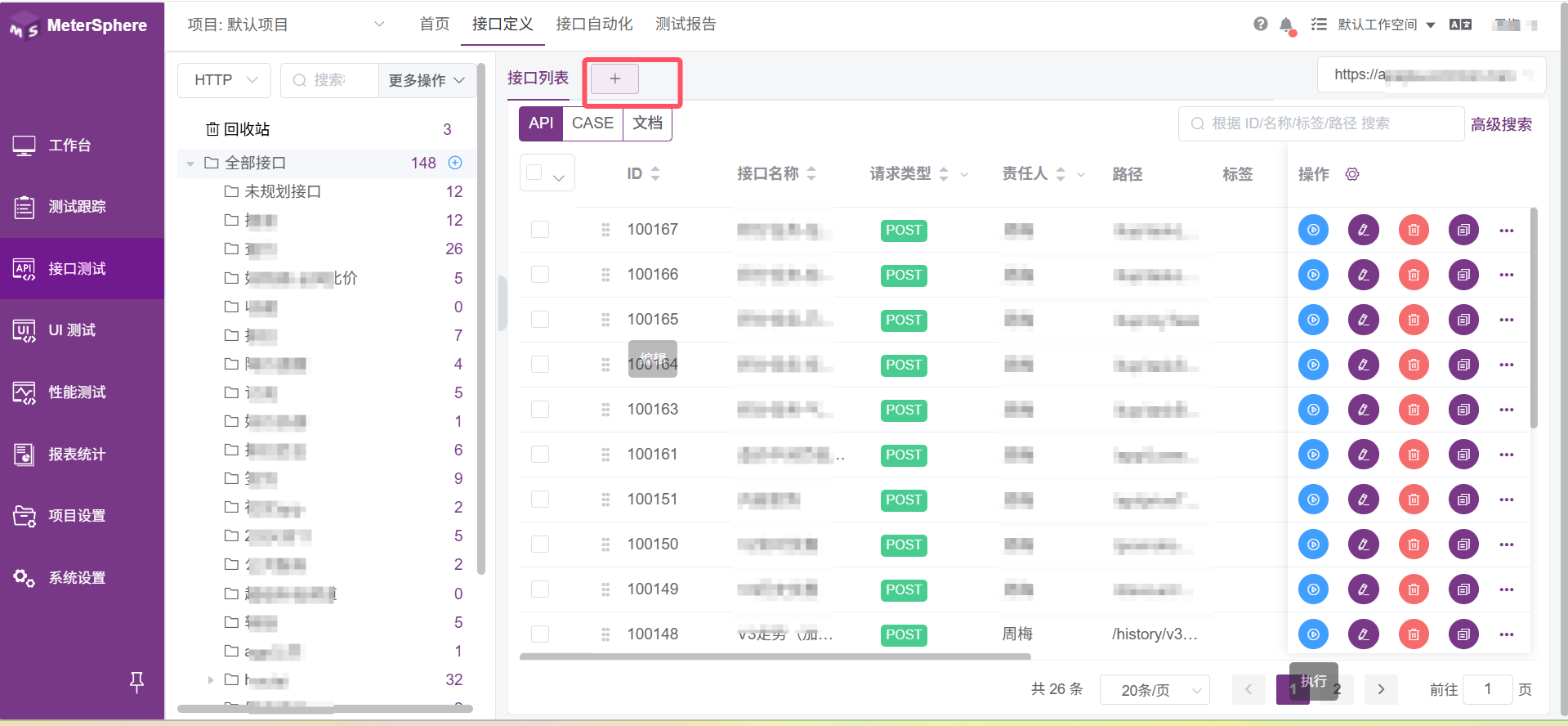
Task: Open the 系统设置 sidebar section
Action: (82, 578)
